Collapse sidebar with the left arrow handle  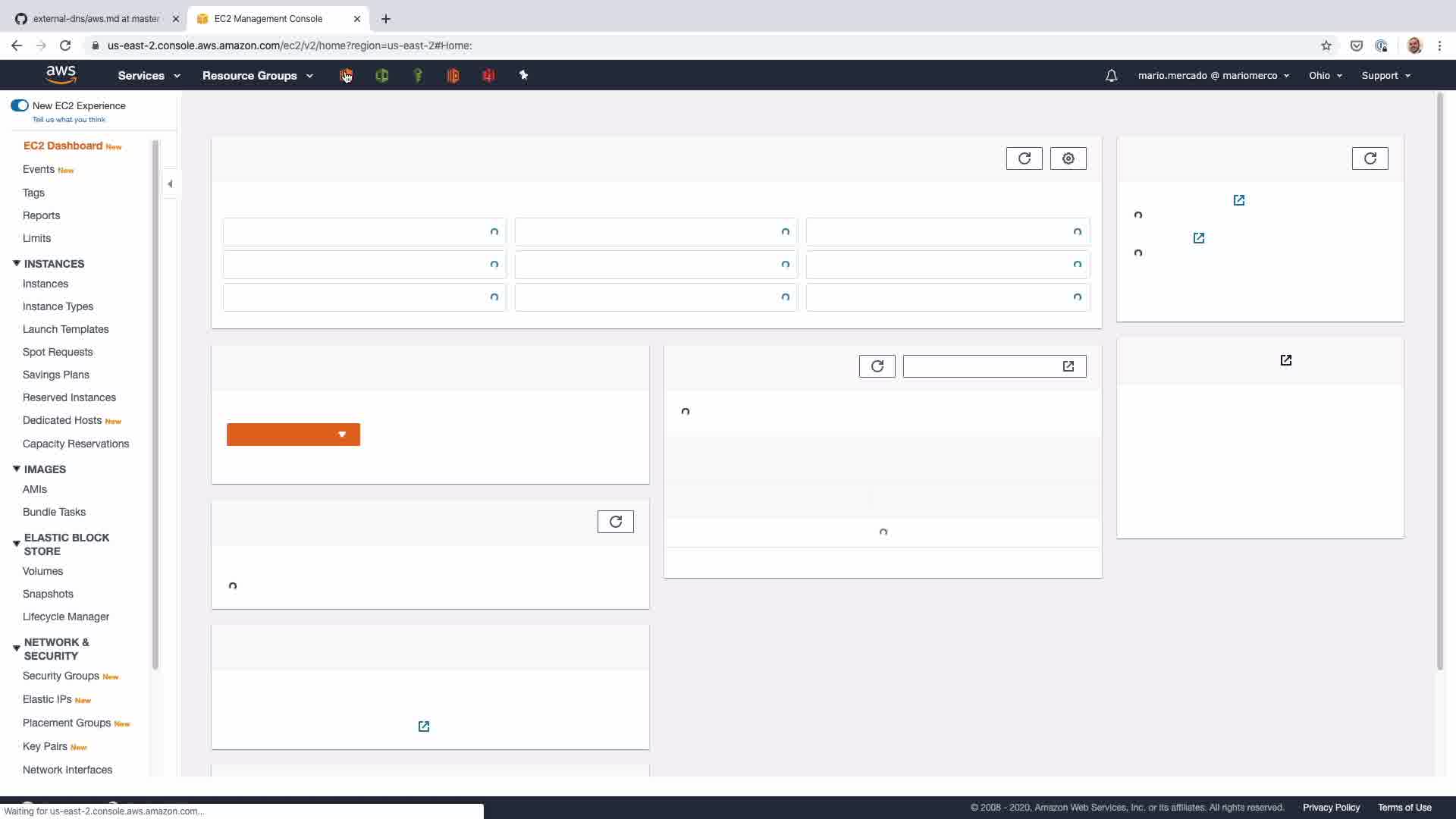pos(170,184)
